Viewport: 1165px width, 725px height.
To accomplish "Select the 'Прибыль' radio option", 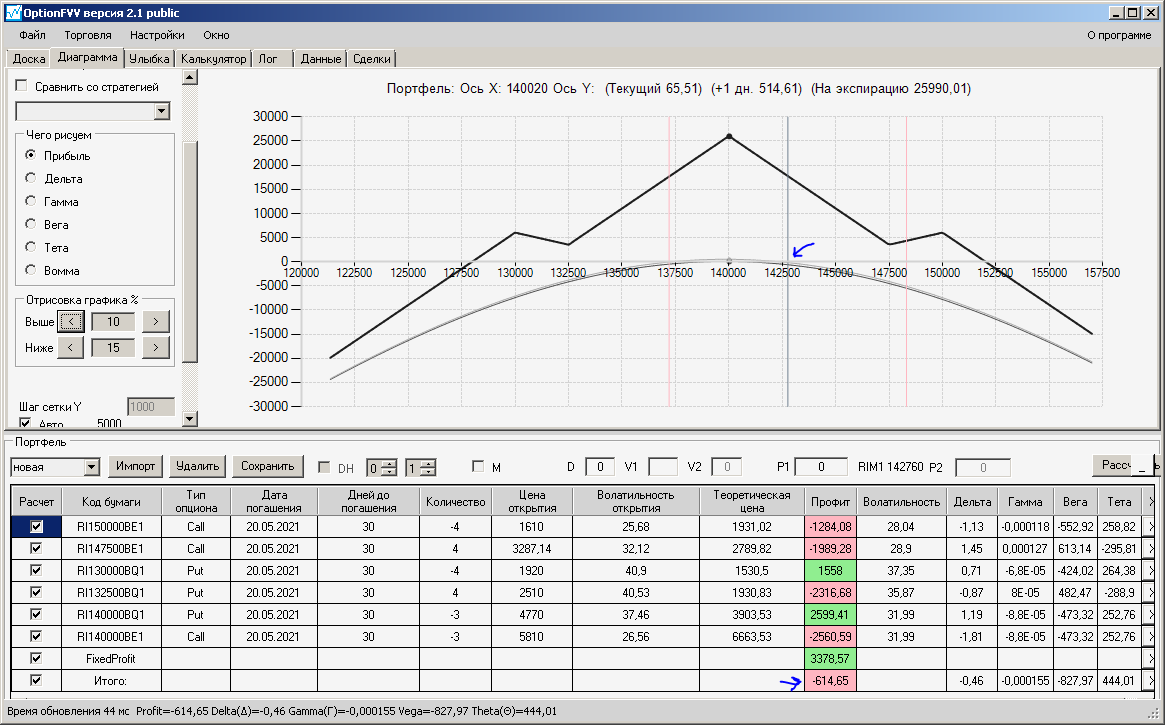I will coord(30,155).
